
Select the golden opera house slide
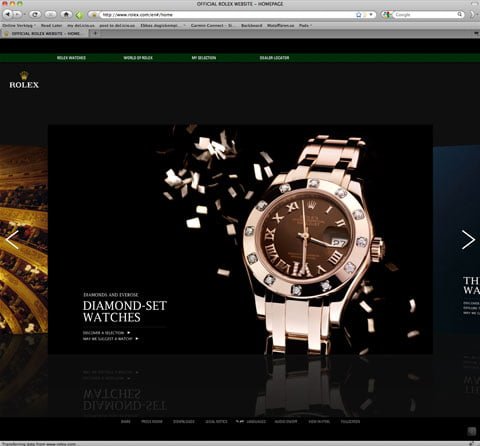click(x=24, y=239)
